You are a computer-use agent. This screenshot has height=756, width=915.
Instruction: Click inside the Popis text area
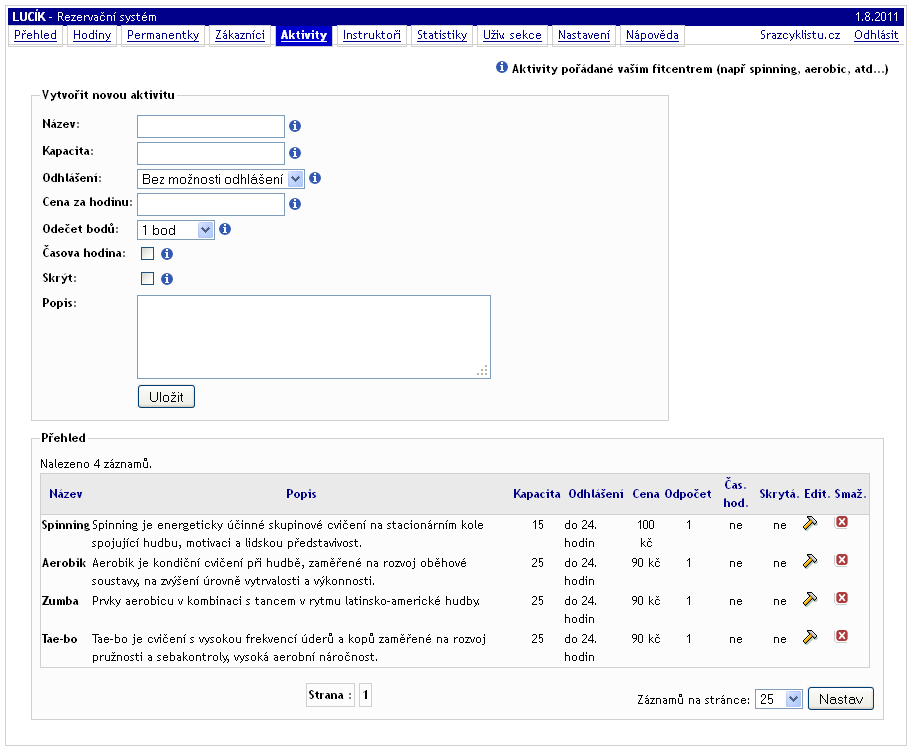coord(314,337)
